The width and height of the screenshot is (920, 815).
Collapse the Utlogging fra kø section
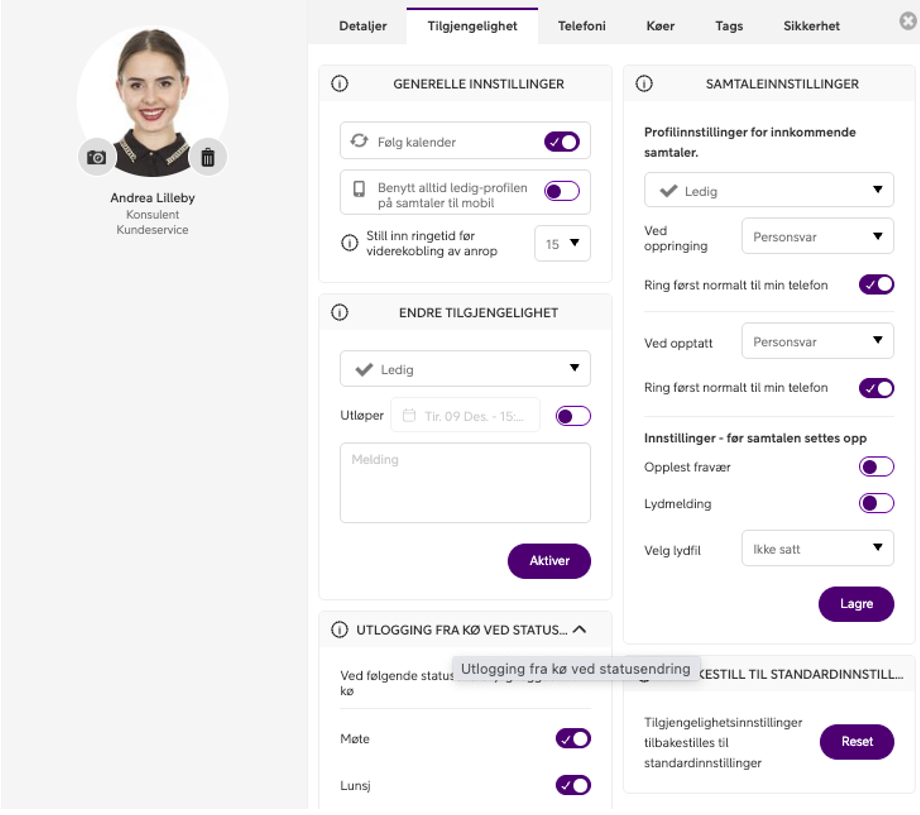coord(580,630)
